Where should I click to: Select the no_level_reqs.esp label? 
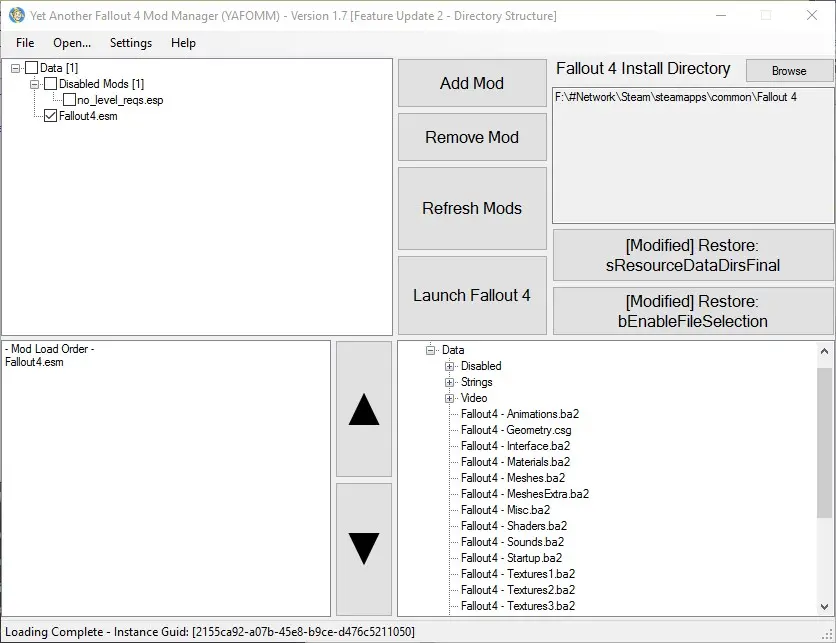coord(120,100)
